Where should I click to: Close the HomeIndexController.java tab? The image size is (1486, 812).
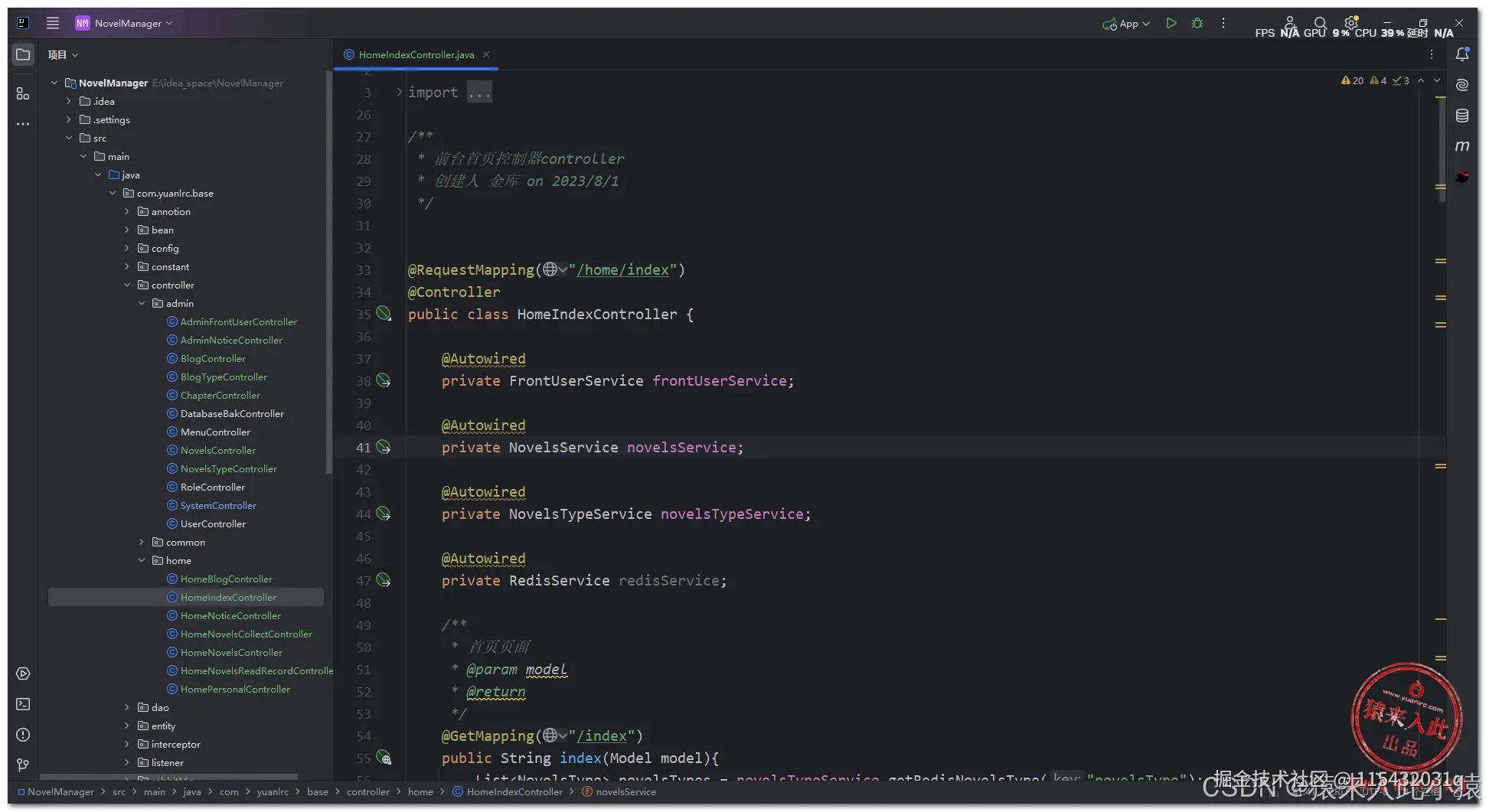click(486, 54)
